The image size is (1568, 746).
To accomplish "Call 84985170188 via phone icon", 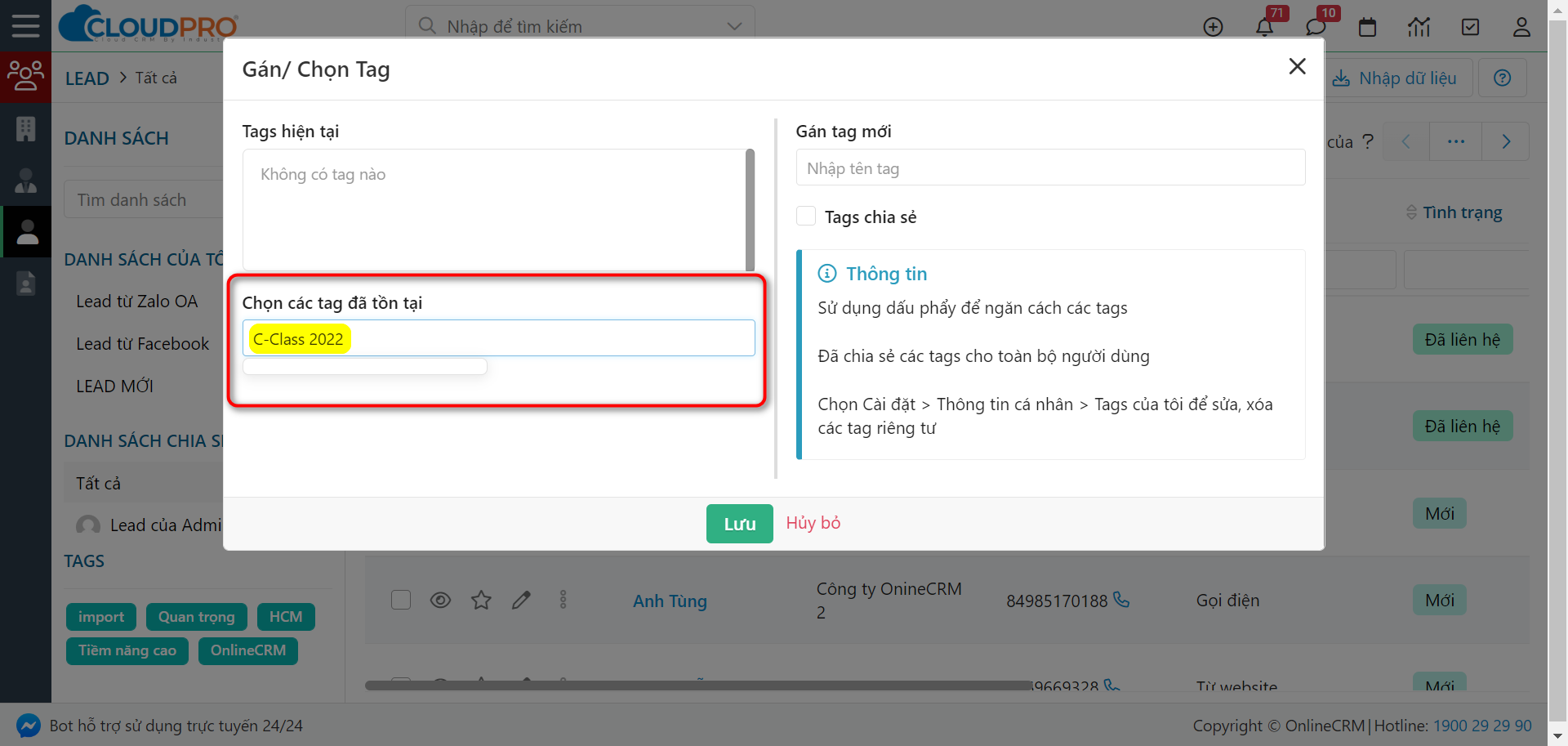I will tap(1121, 600).
